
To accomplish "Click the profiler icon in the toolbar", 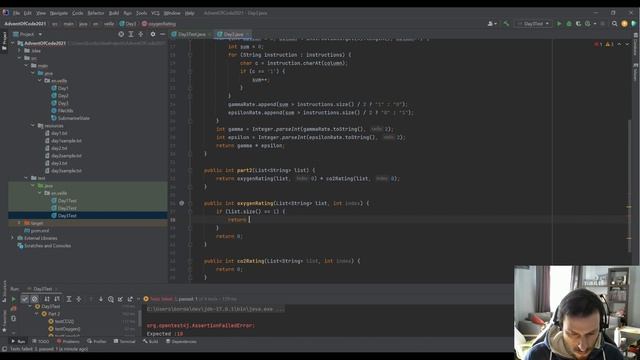I will [588, 24].
